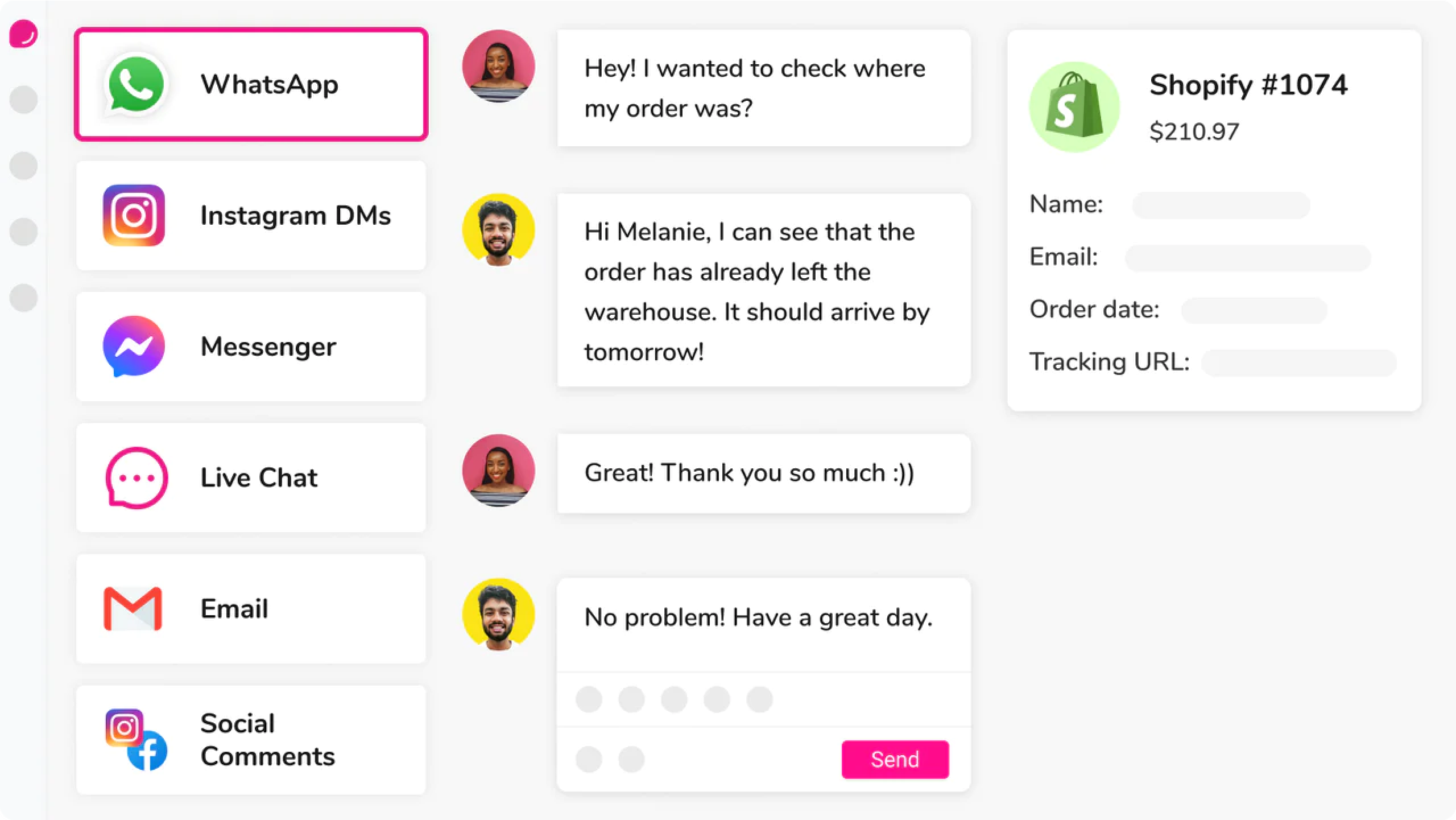Click the Gmail icon on the Email card

point(132,608)
